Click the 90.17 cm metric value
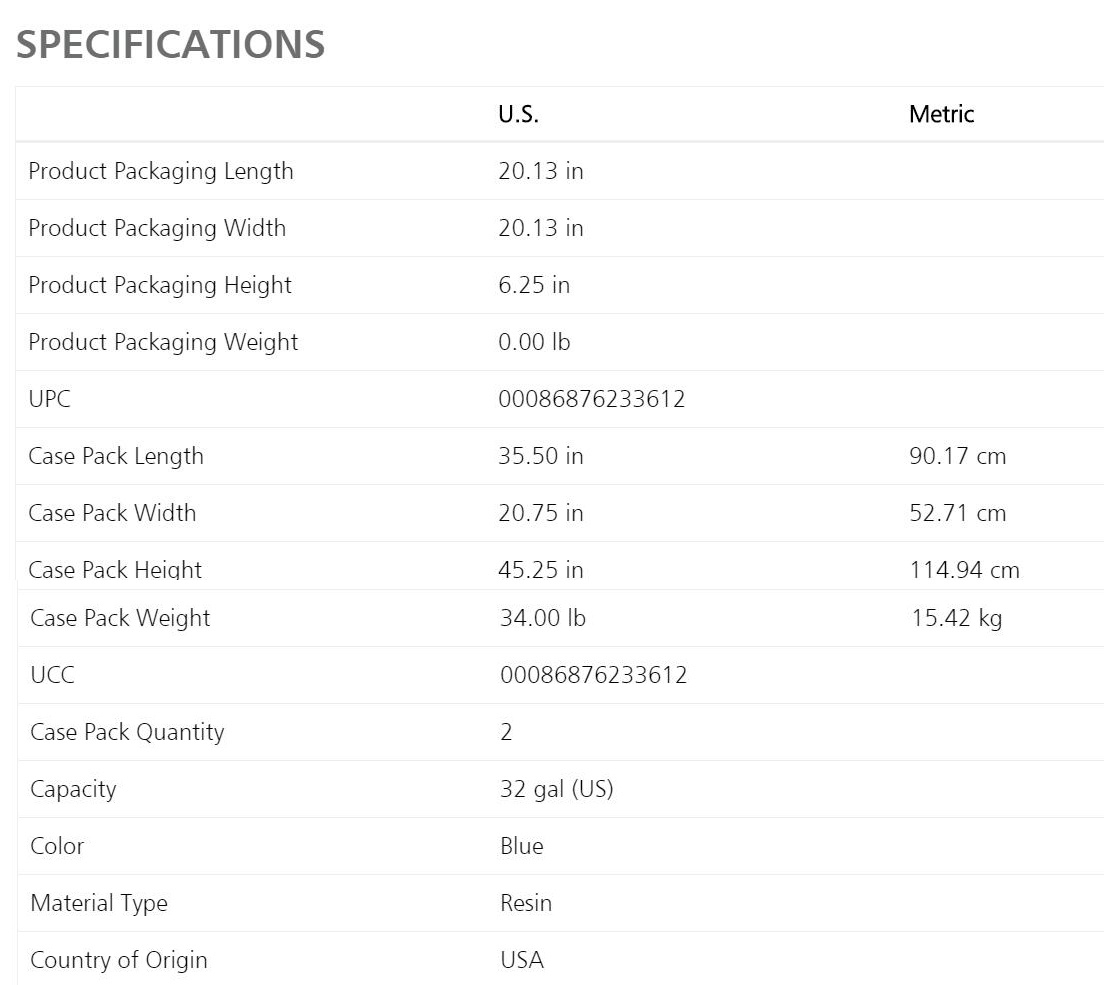 click(958, 456)
